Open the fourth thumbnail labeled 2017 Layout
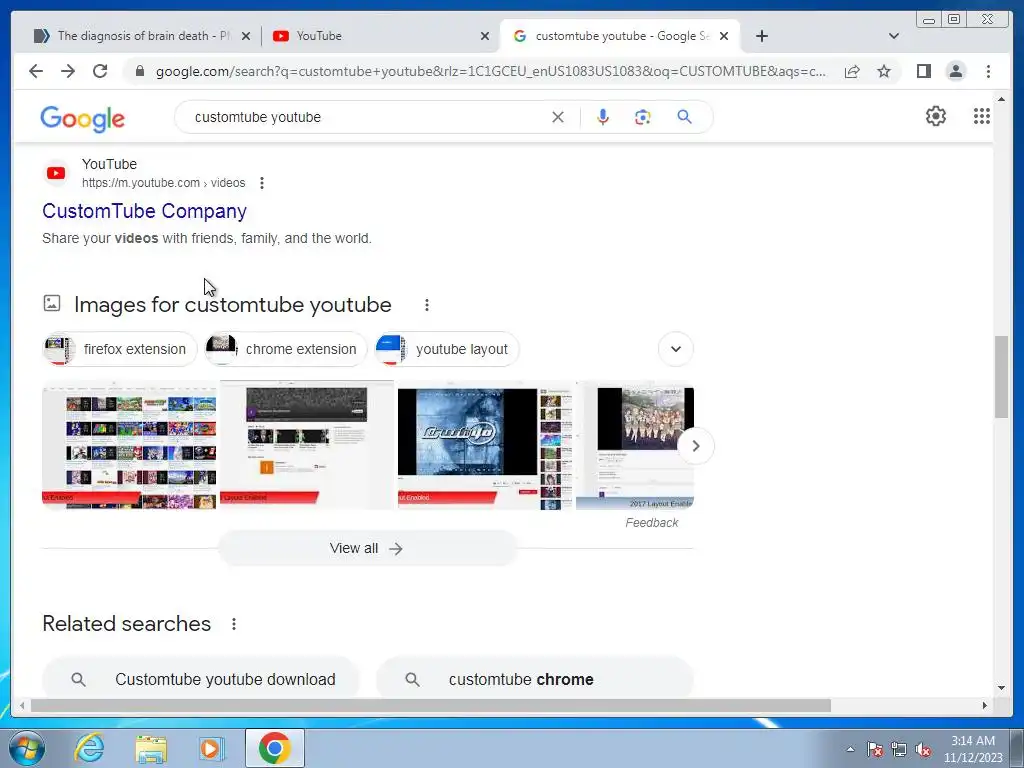 (x=635, y=445)
